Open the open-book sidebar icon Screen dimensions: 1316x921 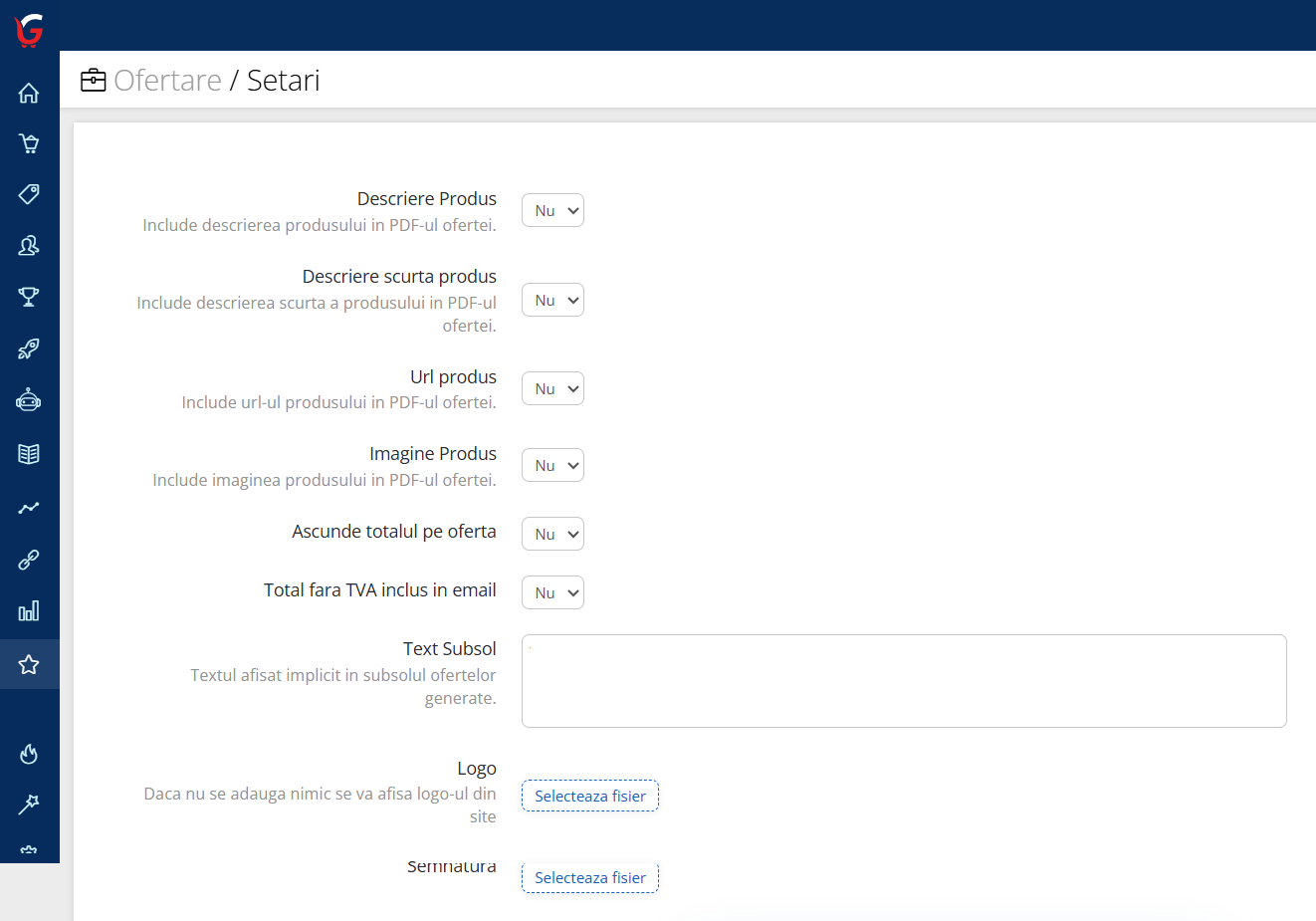(29, 454)
